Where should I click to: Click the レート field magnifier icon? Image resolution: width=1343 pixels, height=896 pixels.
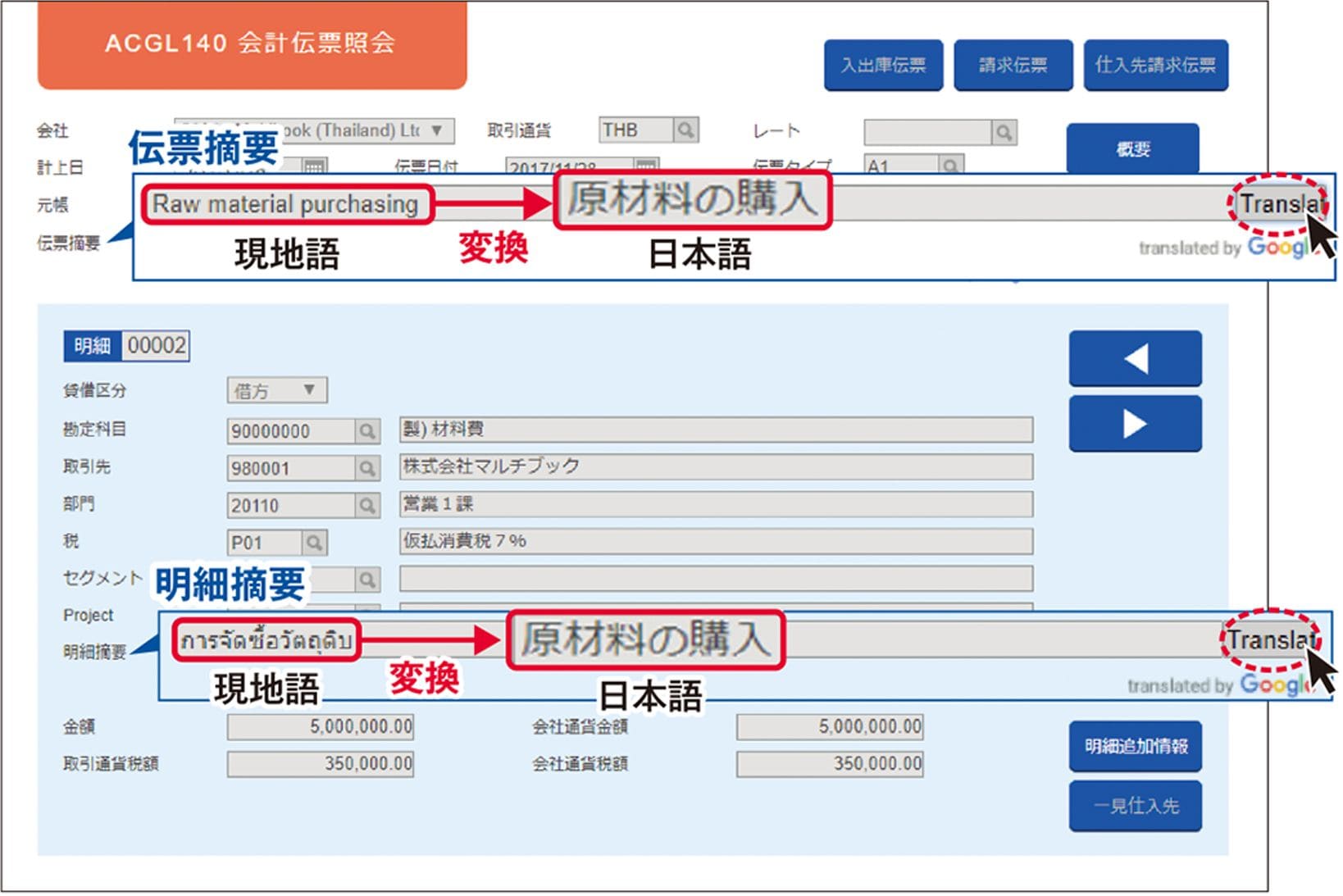tap(1004, 132)
